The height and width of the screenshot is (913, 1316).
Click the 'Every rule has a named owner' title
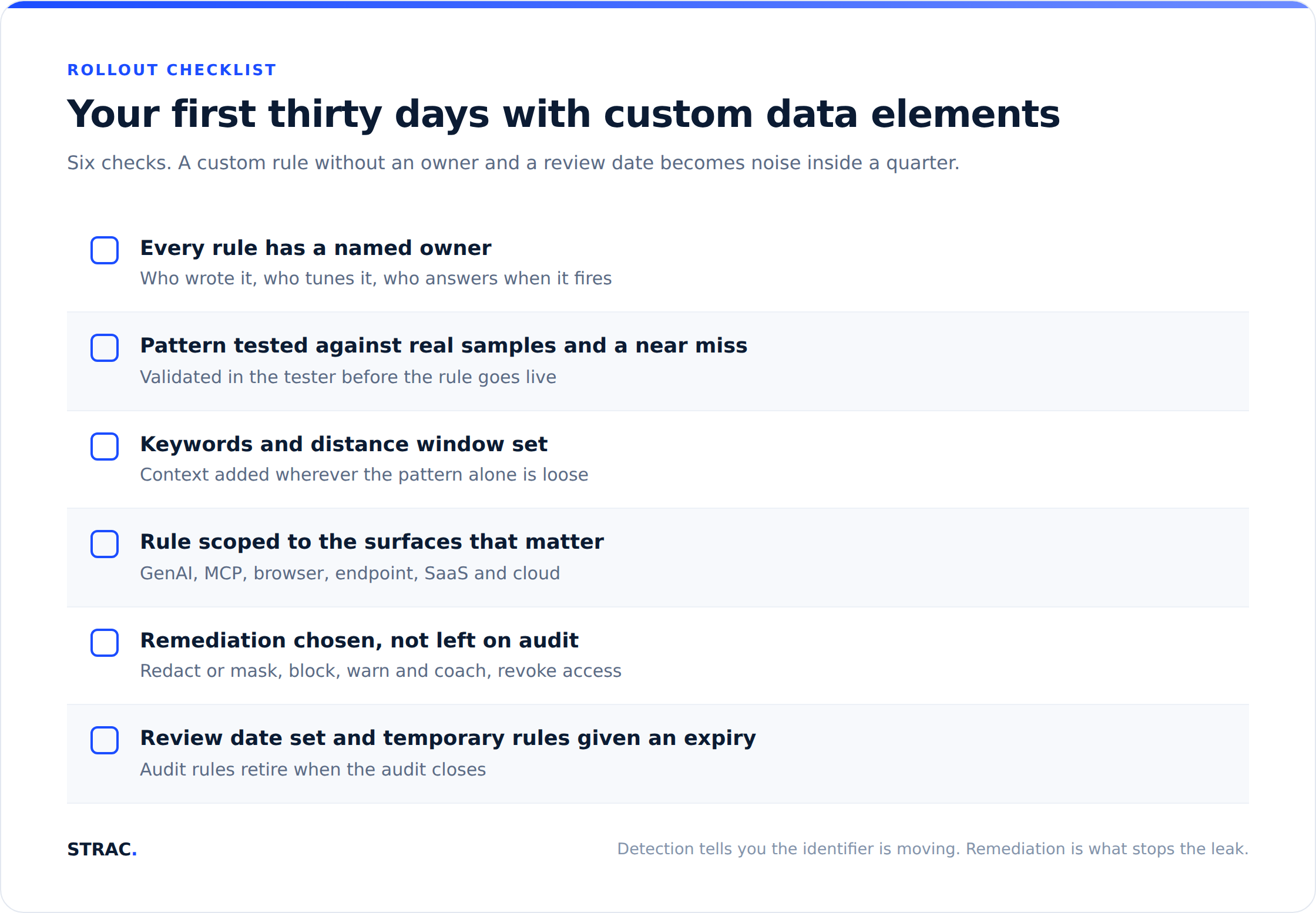pyautogui.click(x=315, y=249)
